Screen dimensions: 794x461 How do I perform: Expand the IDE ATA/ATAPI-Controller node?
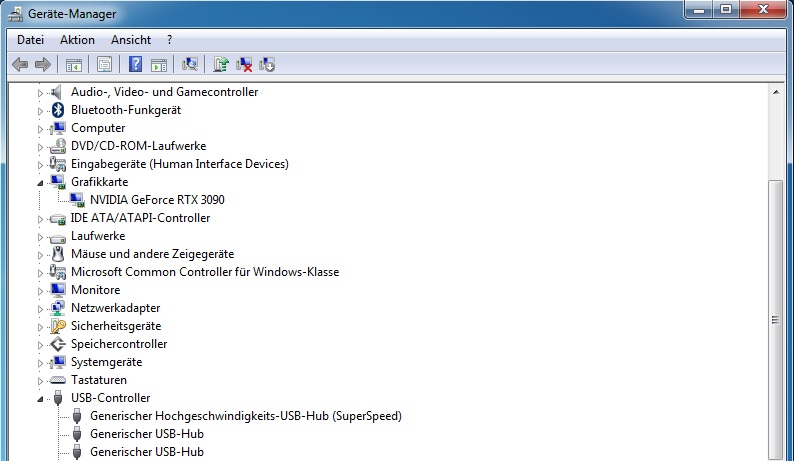pyautogui.click(x=40, y=219)
